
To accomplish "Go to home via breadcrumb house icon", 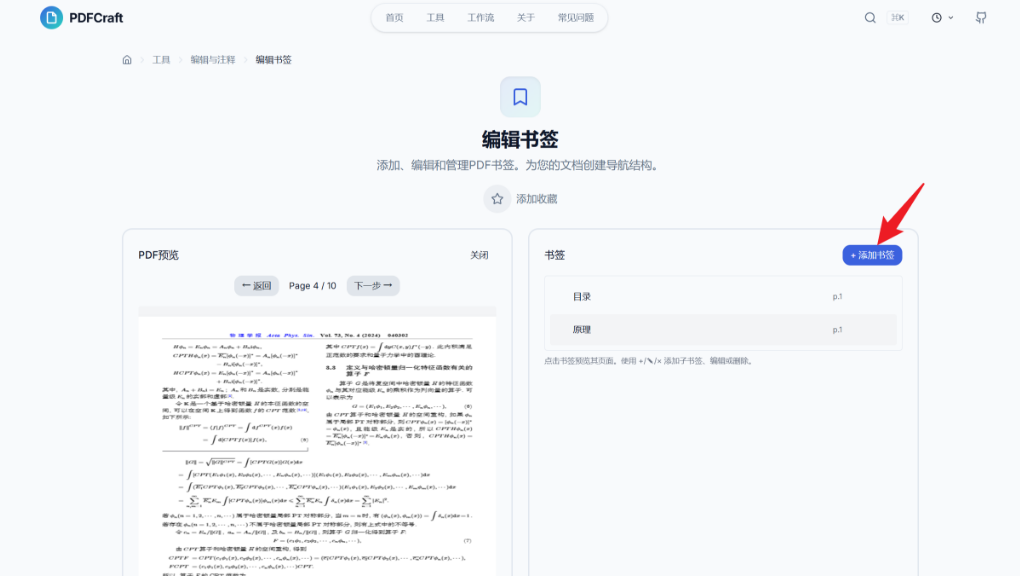I will pyautogui.click(x=127, y=60).
